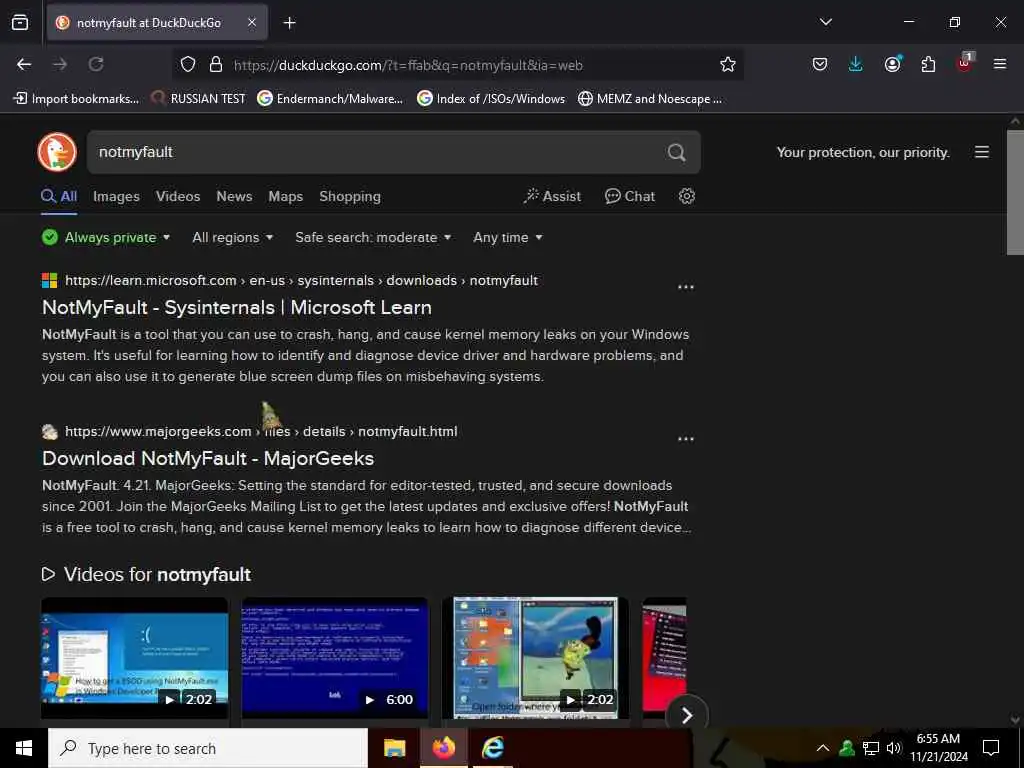
Task: Open the list all tabs dropdown arrow
Action: [825, 22]
